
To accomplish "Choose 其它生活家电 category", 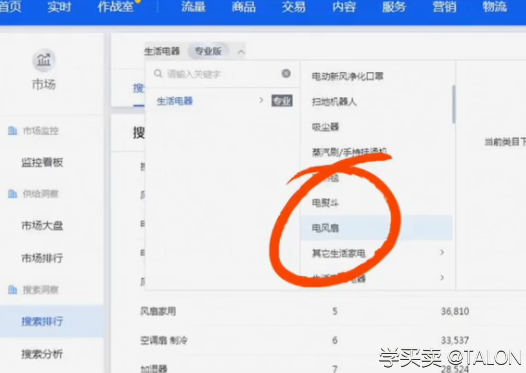I will pos(339,253).
